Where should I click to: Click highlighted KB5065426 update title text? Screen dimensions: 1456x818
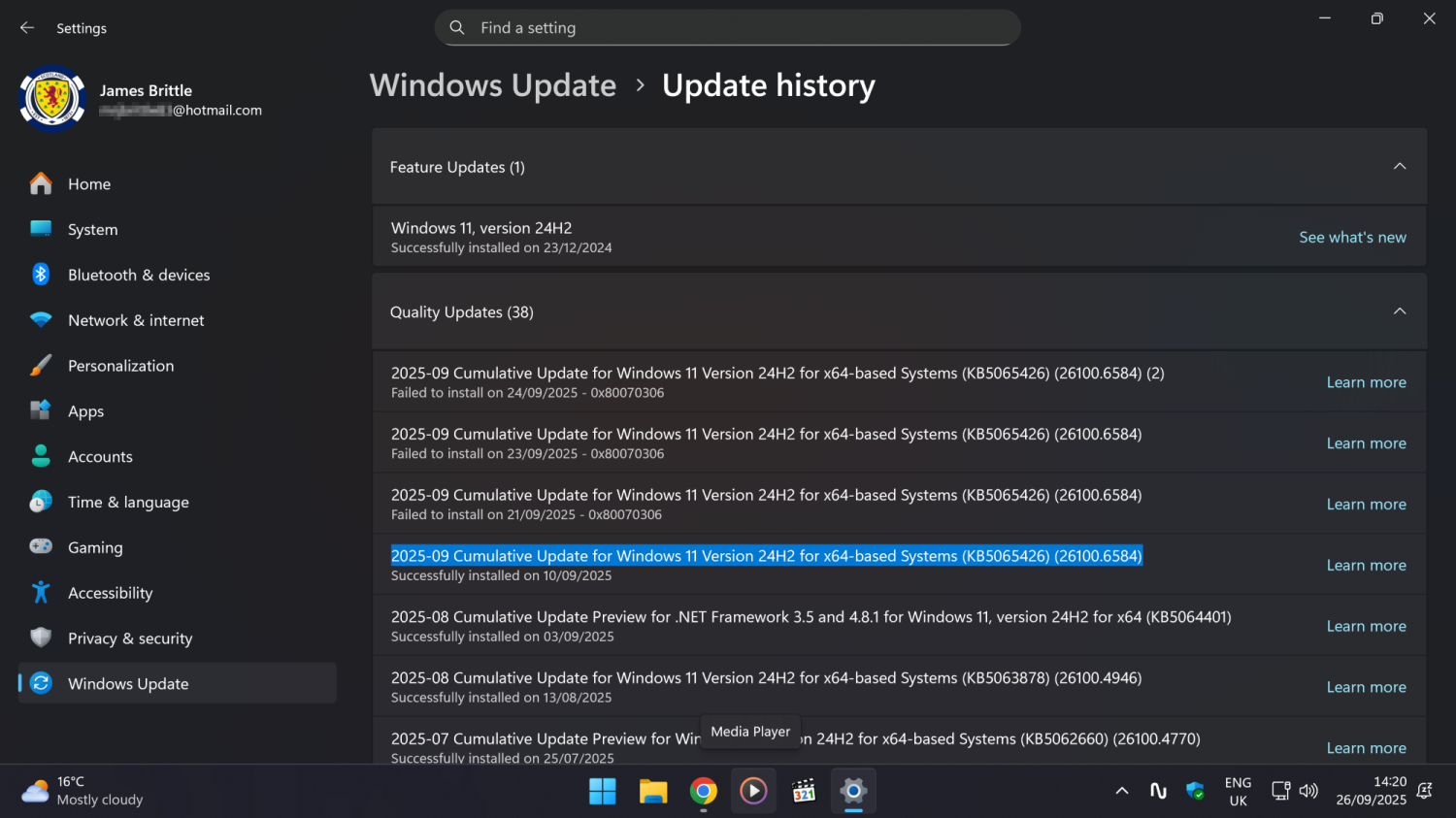click(x=766, y=556)
